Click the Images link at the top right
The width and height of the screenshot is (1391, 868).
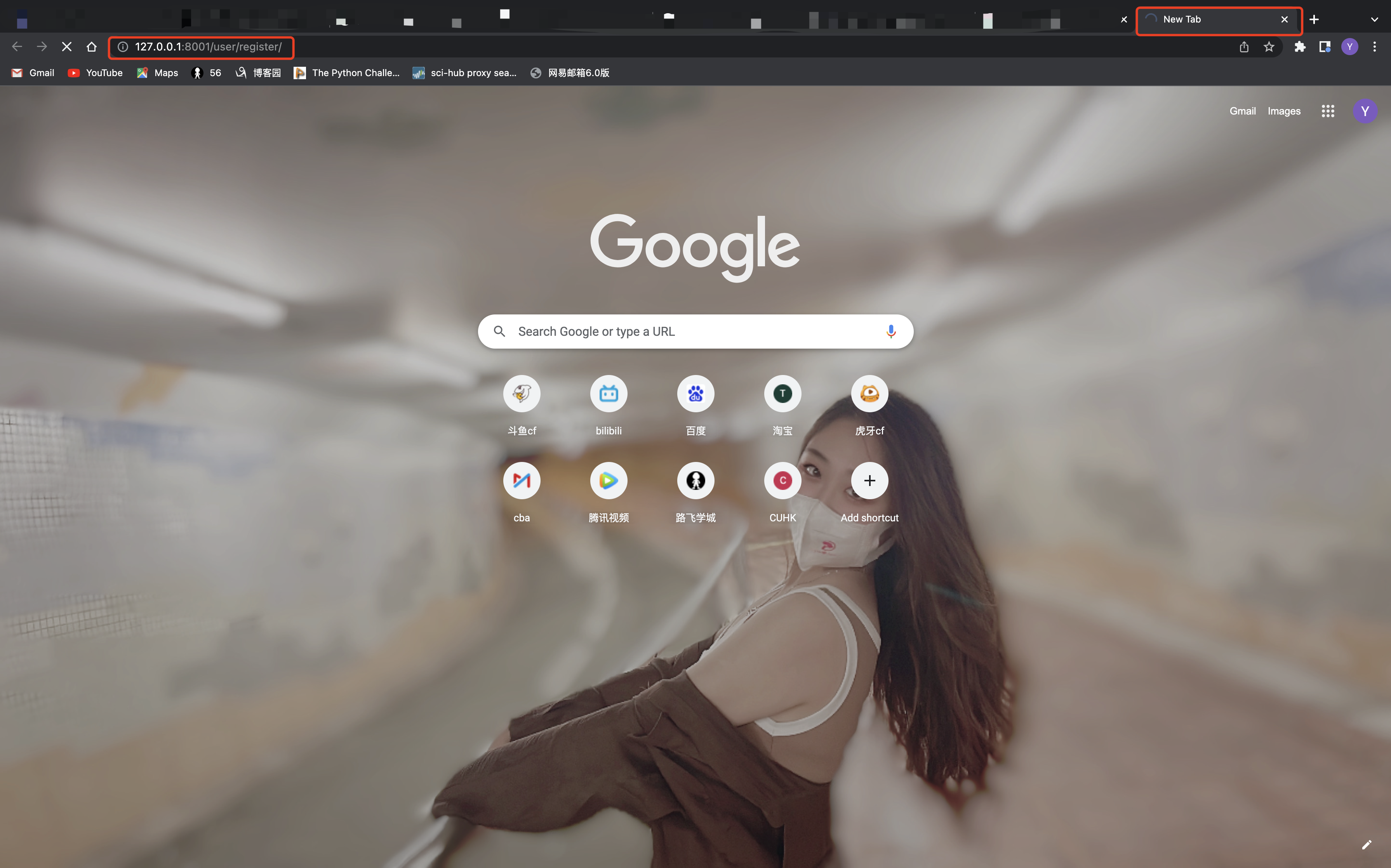tap(1283, 111)
